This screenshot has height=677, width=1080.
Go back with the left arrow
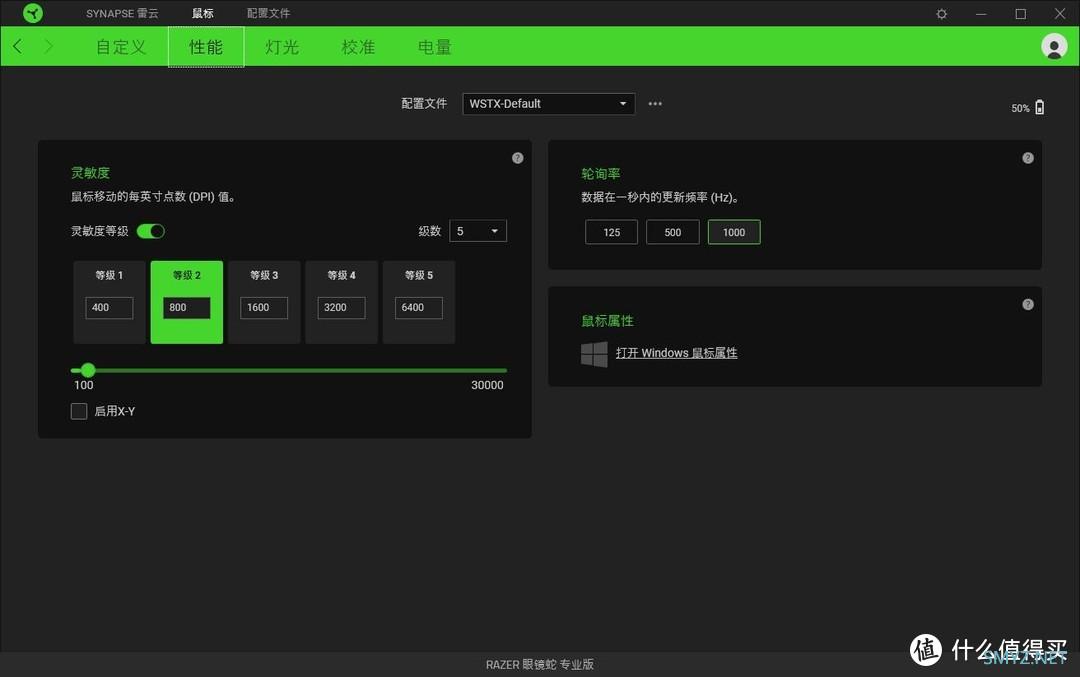(x=18, y=47)
